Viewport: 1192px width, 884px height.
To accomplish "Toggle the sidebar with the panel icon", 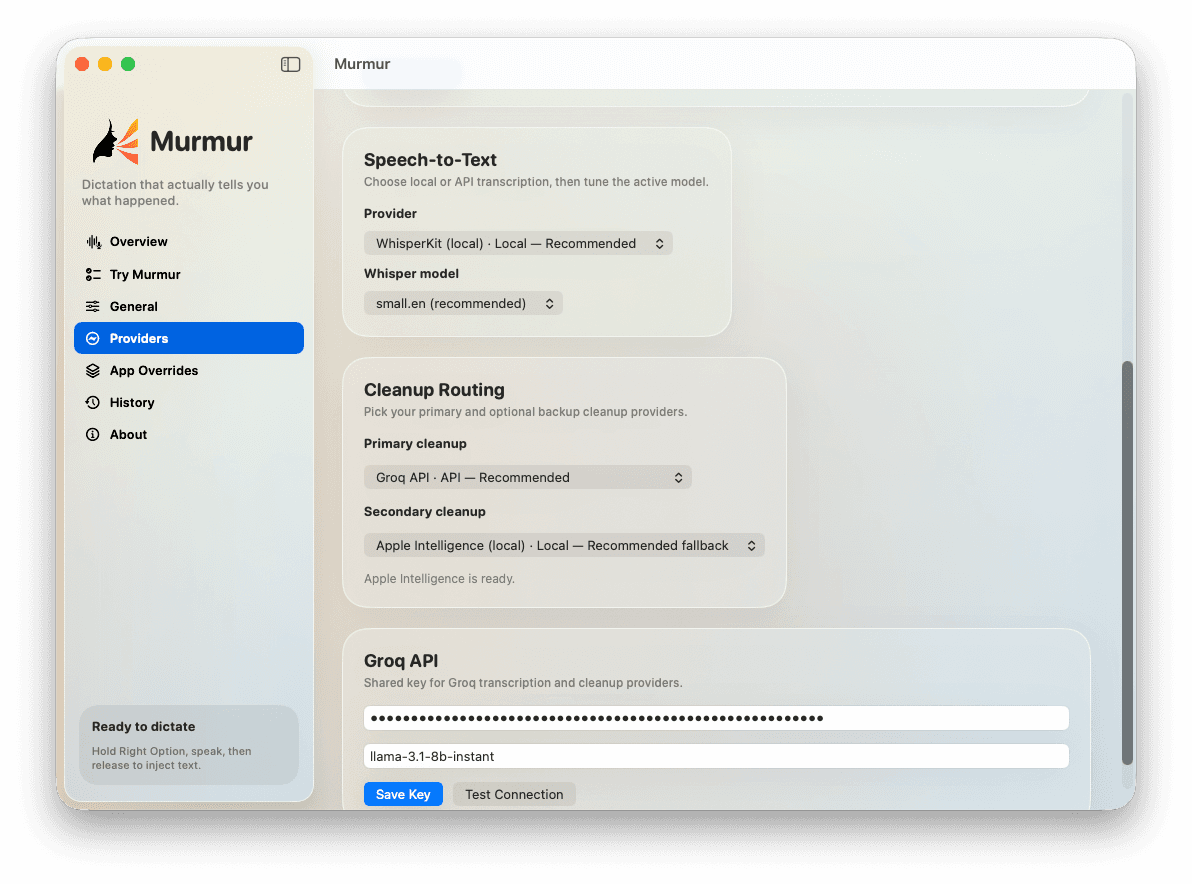I will [x=290, y=64].
